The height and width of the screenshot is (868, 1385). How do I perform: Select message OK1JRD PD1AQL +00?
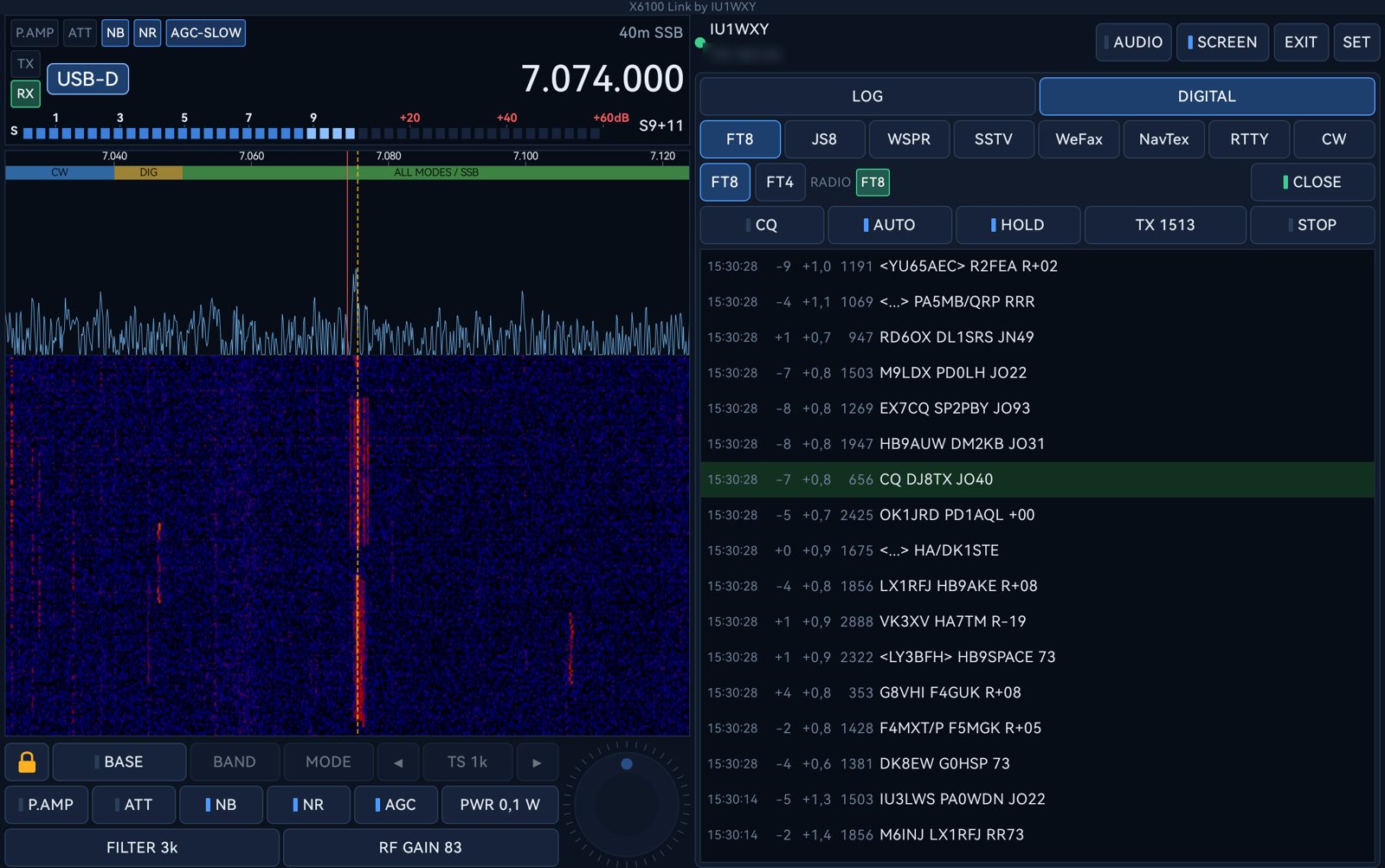pyautogui.click(x=1037, y=515)
